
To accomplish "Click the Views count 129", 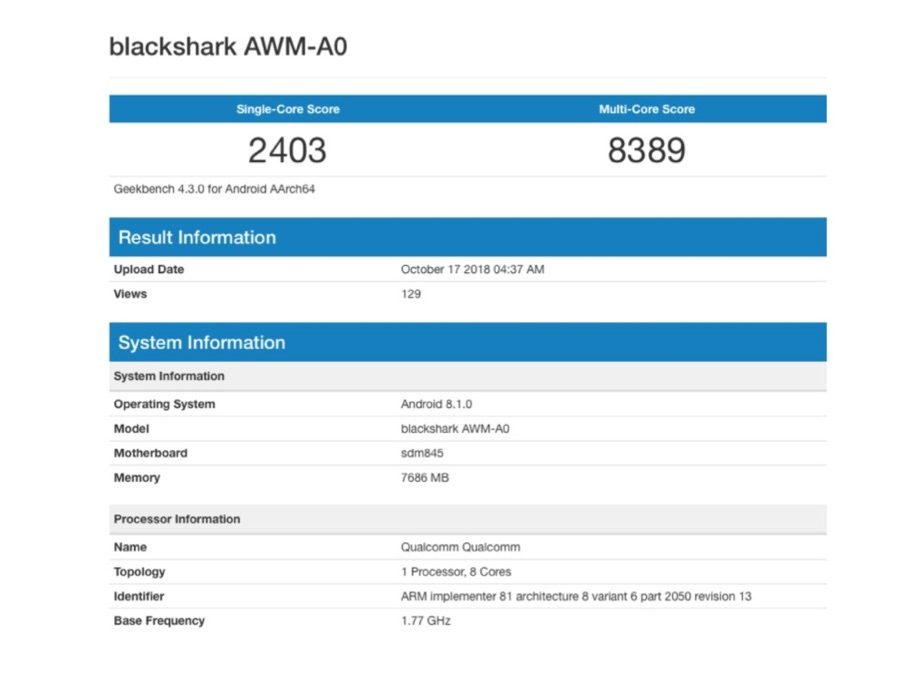I will (x=411, y=294).
